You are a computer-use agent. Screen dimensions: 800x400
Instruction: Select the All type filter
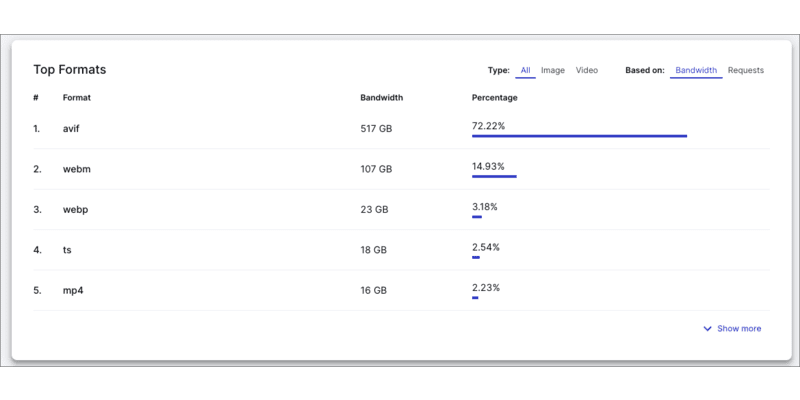tap(526, 70)
